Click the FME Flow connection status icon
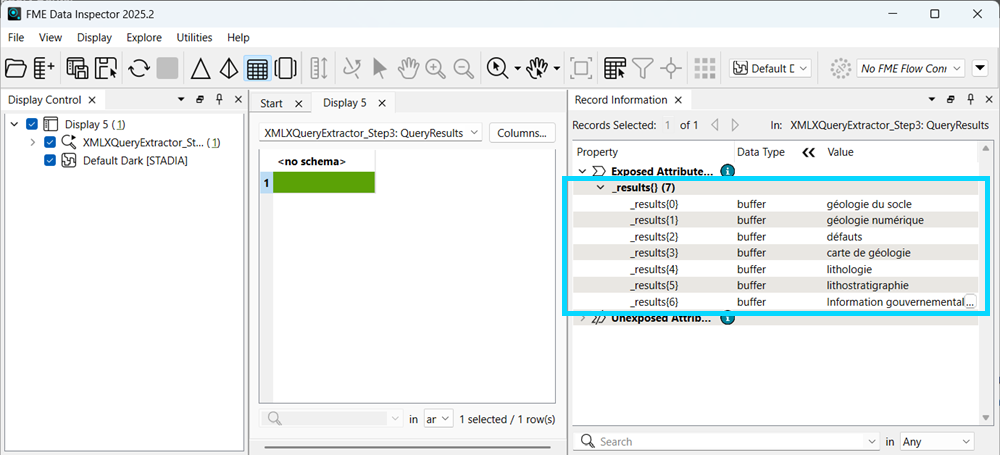 click(x=841, y=68)
